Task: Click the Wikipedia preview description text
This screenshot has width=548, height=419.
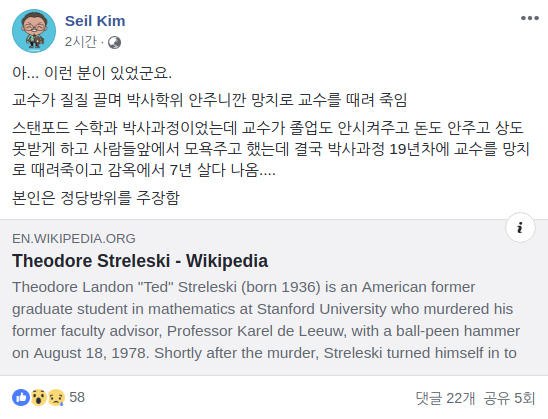Action: pyautogui.click(x=266, y=320)
